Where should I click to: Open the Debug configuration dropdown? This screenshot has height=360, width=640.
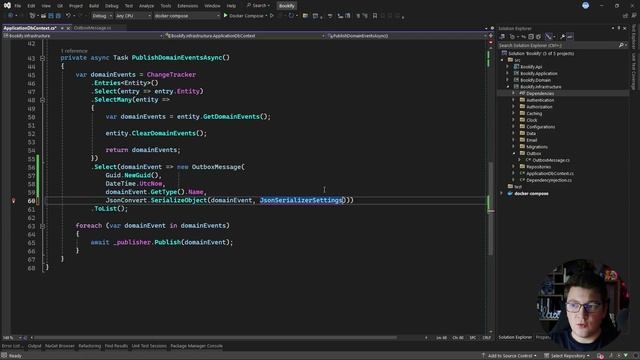click(x=102, y=16)
